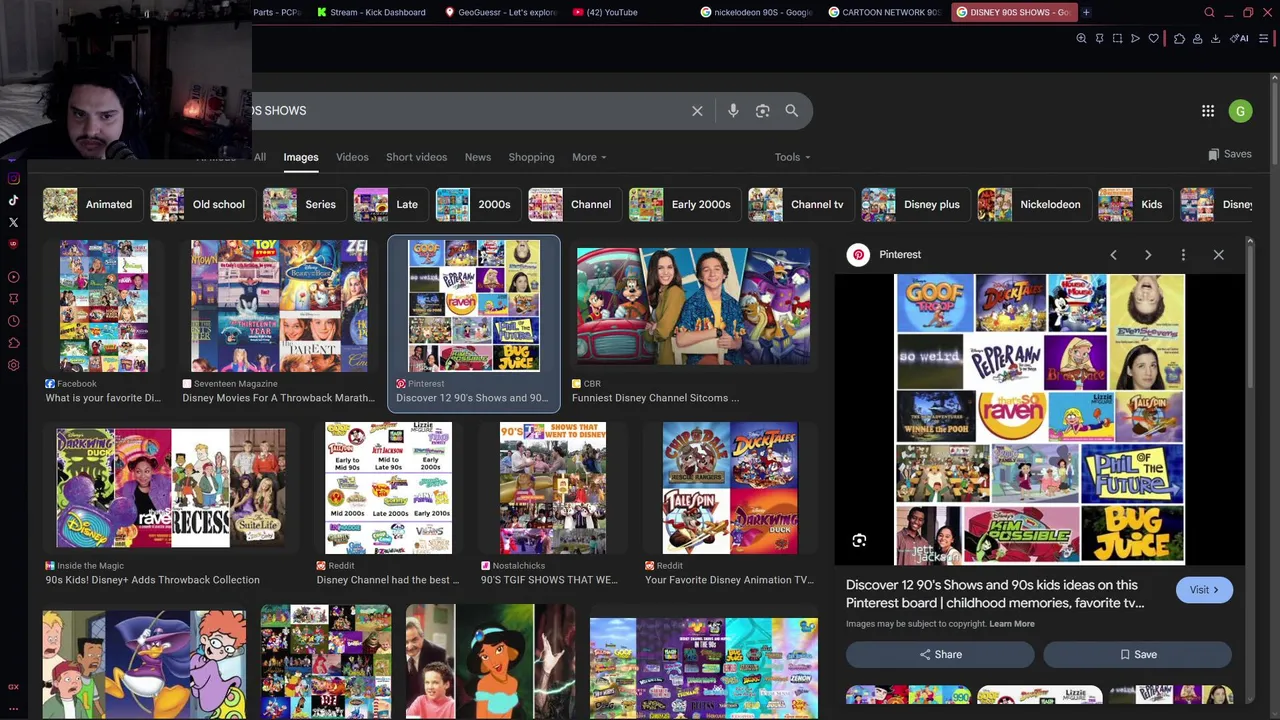Open the sidebar media player icon
1280x720 pixels.
coord(13,277)
